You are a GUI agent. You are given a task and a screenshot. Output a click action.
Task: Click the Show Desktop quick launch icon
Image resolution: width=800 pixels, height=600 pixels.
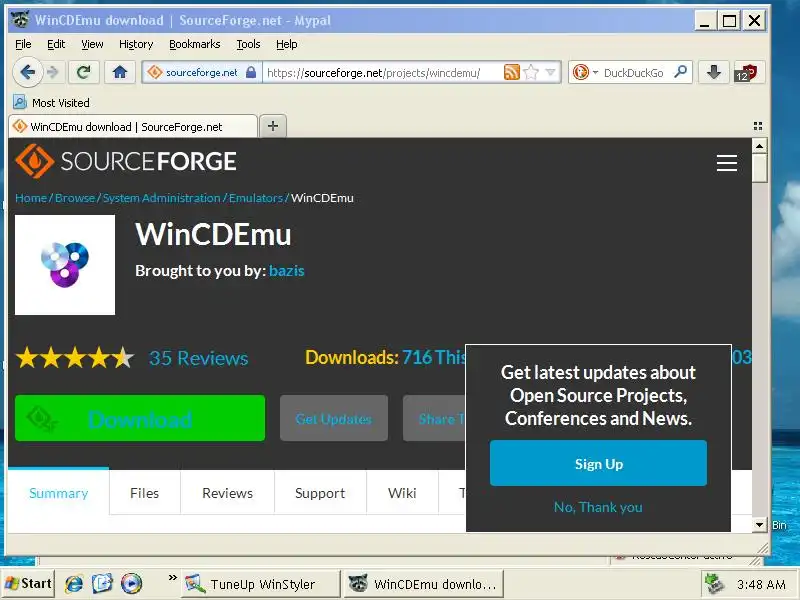tap(102, 583)
